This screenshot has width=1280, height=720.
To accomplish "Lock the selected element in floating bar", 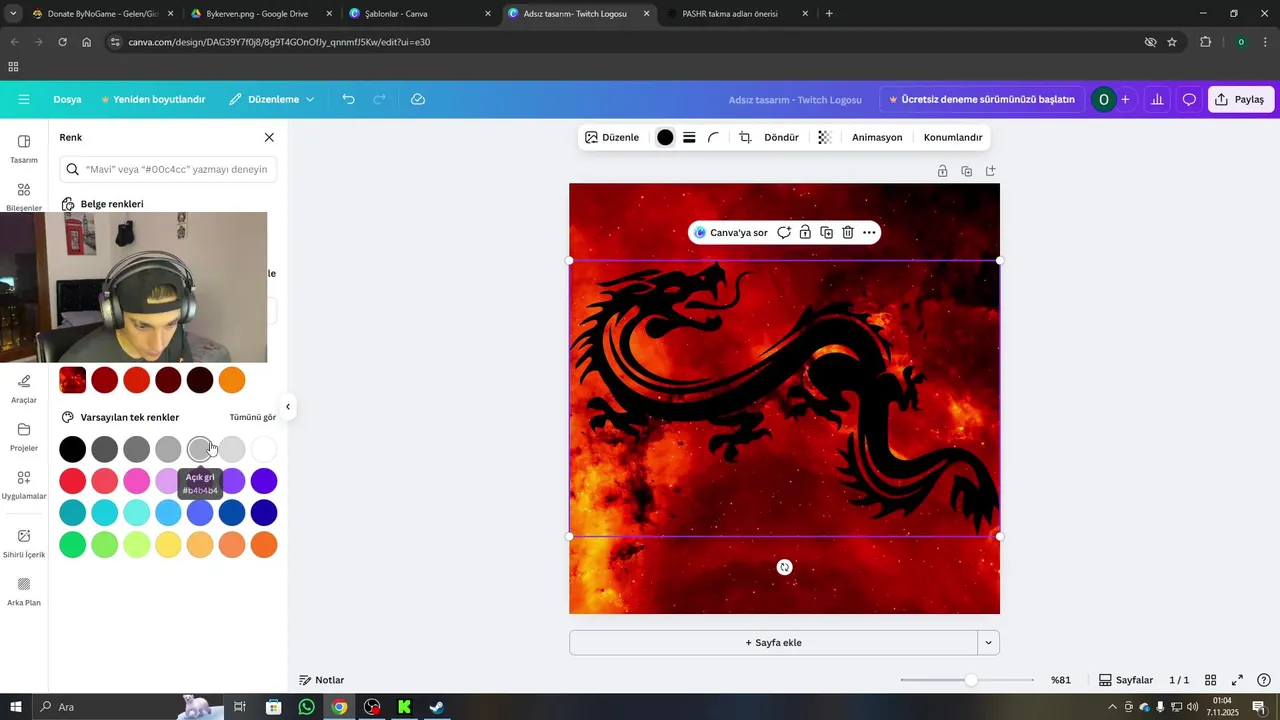I will coord(805,233).
